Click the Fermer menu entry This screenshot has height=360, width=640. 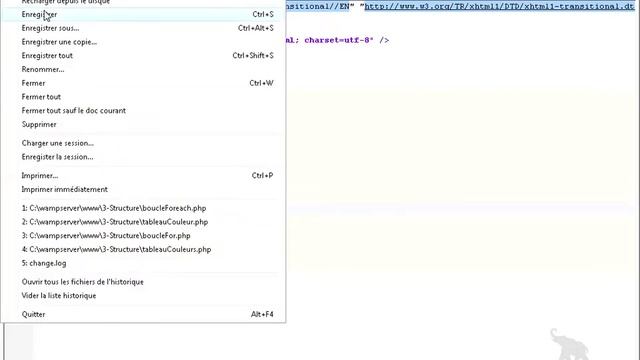pos(143,83)
